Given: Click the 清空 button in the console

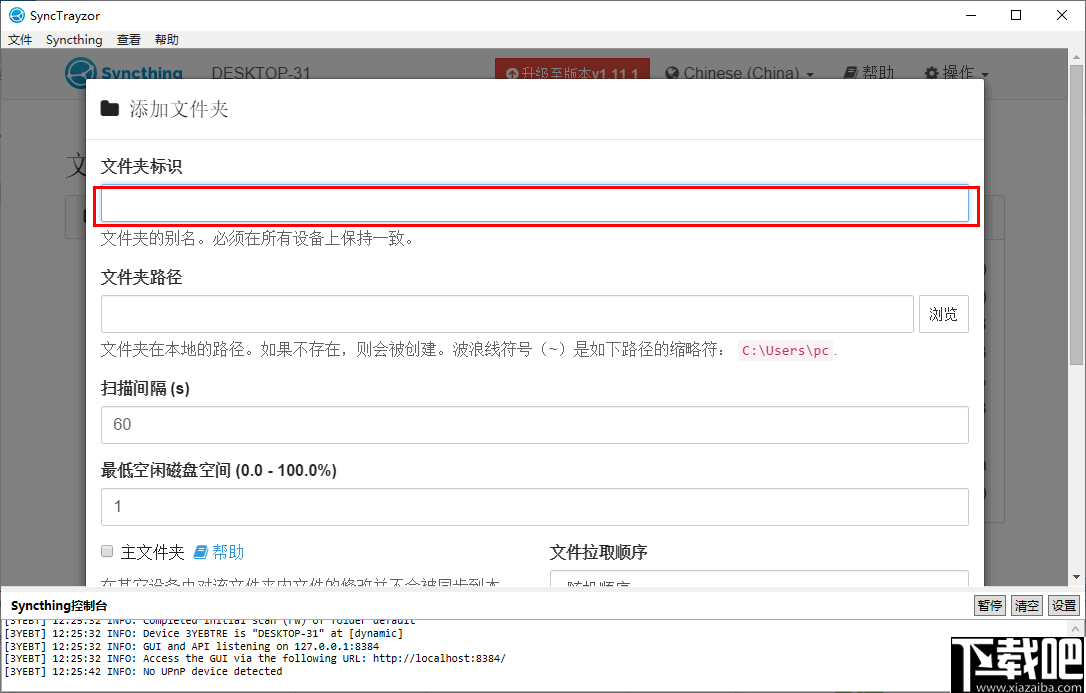Looking at the screenshot, I should [1026, 605].
